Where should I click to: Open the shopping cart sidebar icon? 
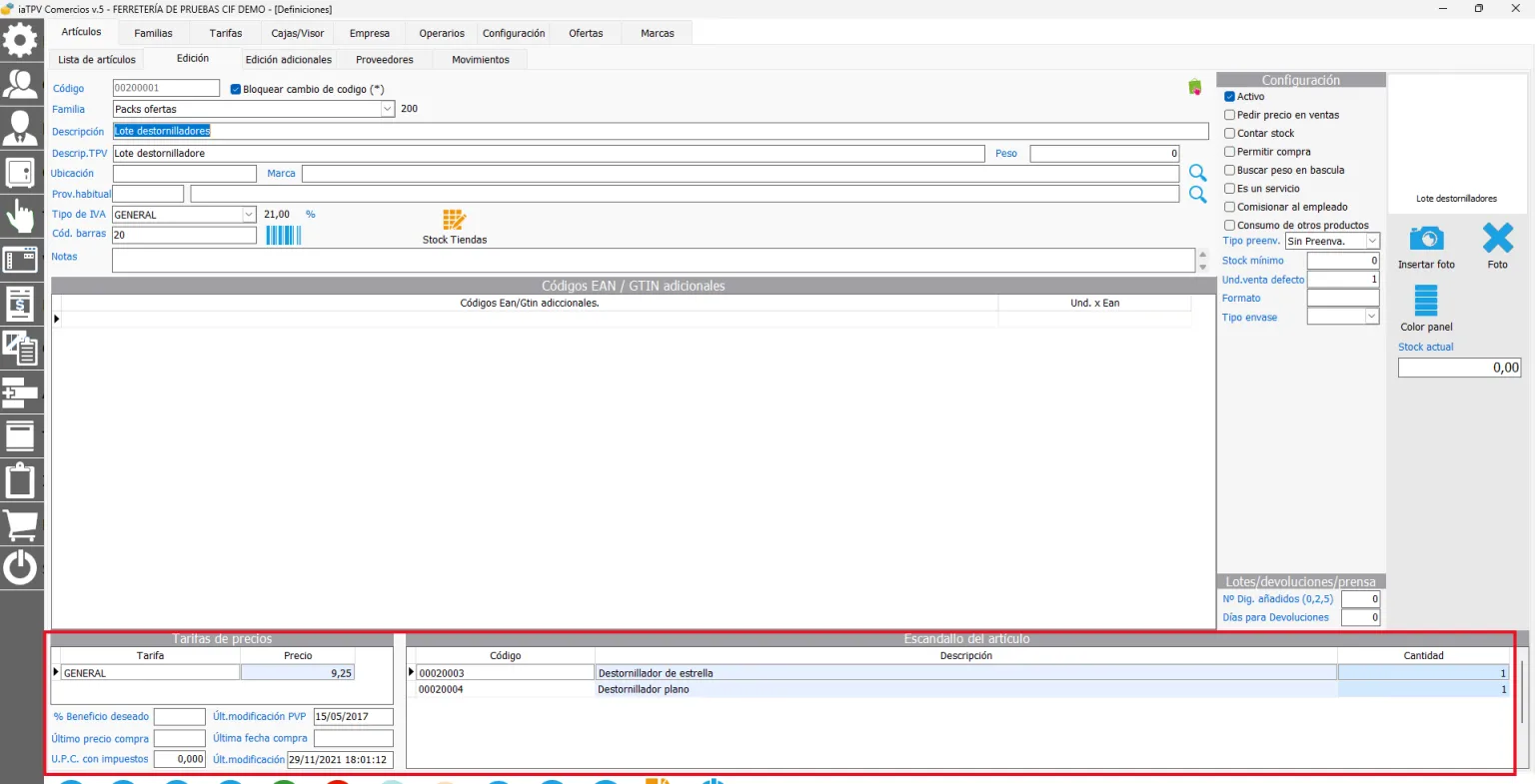tap(21, 523)
